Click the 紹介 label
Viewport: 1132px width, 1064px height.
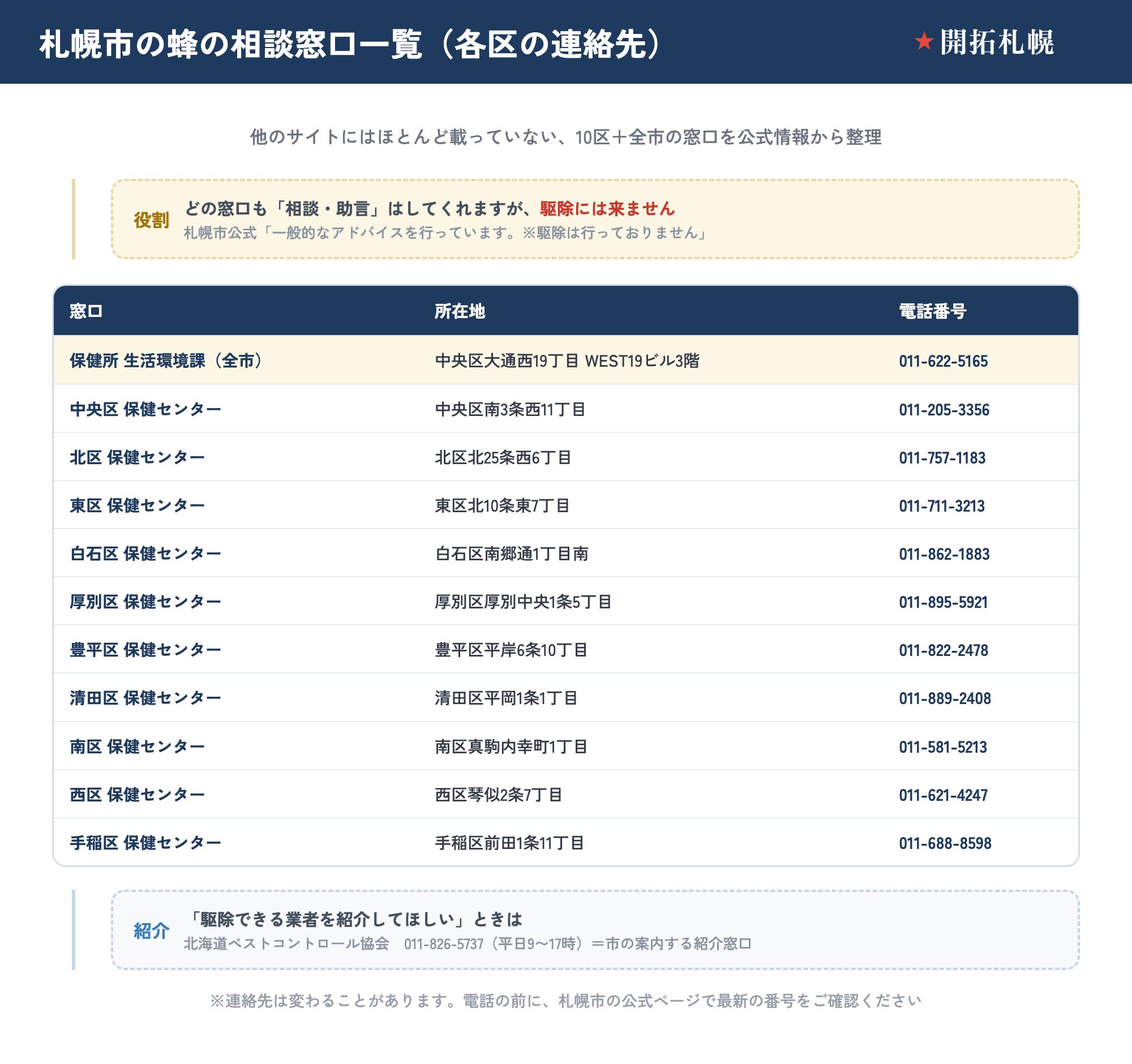pyautogui.click(x=151, y=931)
